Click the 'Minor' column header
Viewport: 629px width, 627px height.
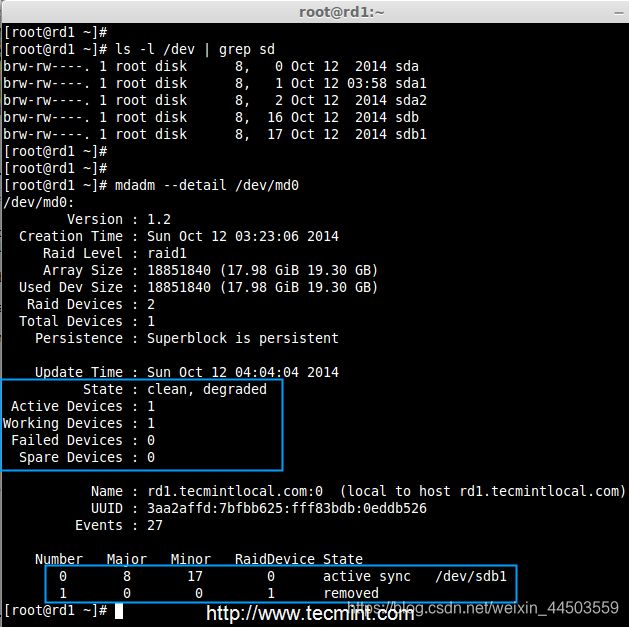(191, 559)
